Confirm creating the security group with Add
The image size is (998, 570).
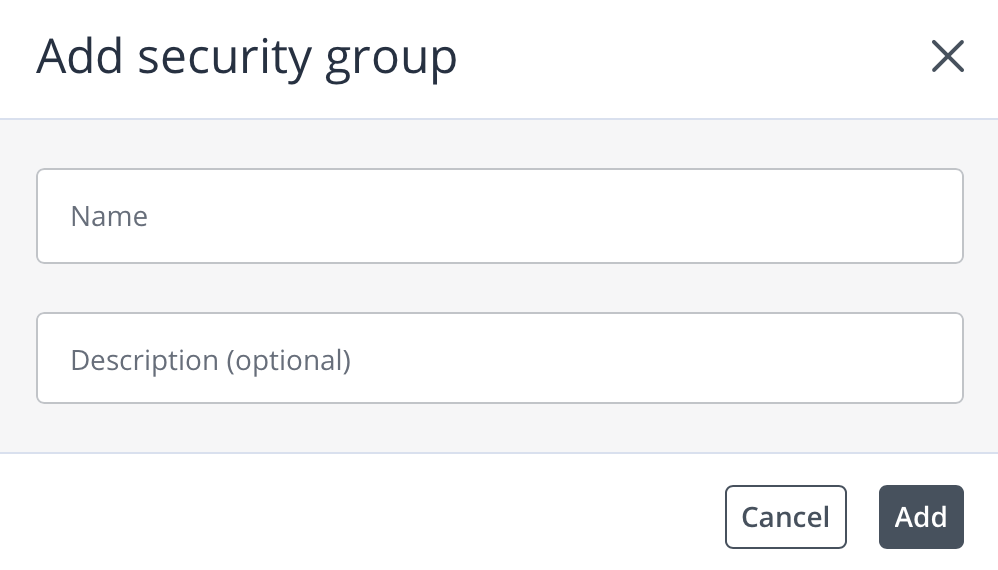(x=920, y=517)
